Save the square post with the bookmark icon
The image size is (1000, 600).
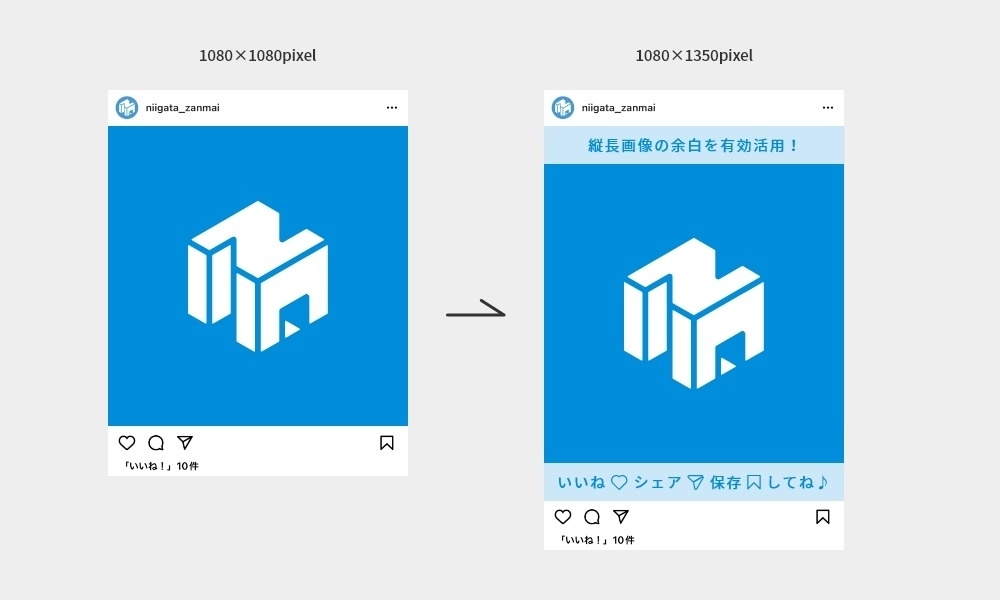click(x=387, y=443)
